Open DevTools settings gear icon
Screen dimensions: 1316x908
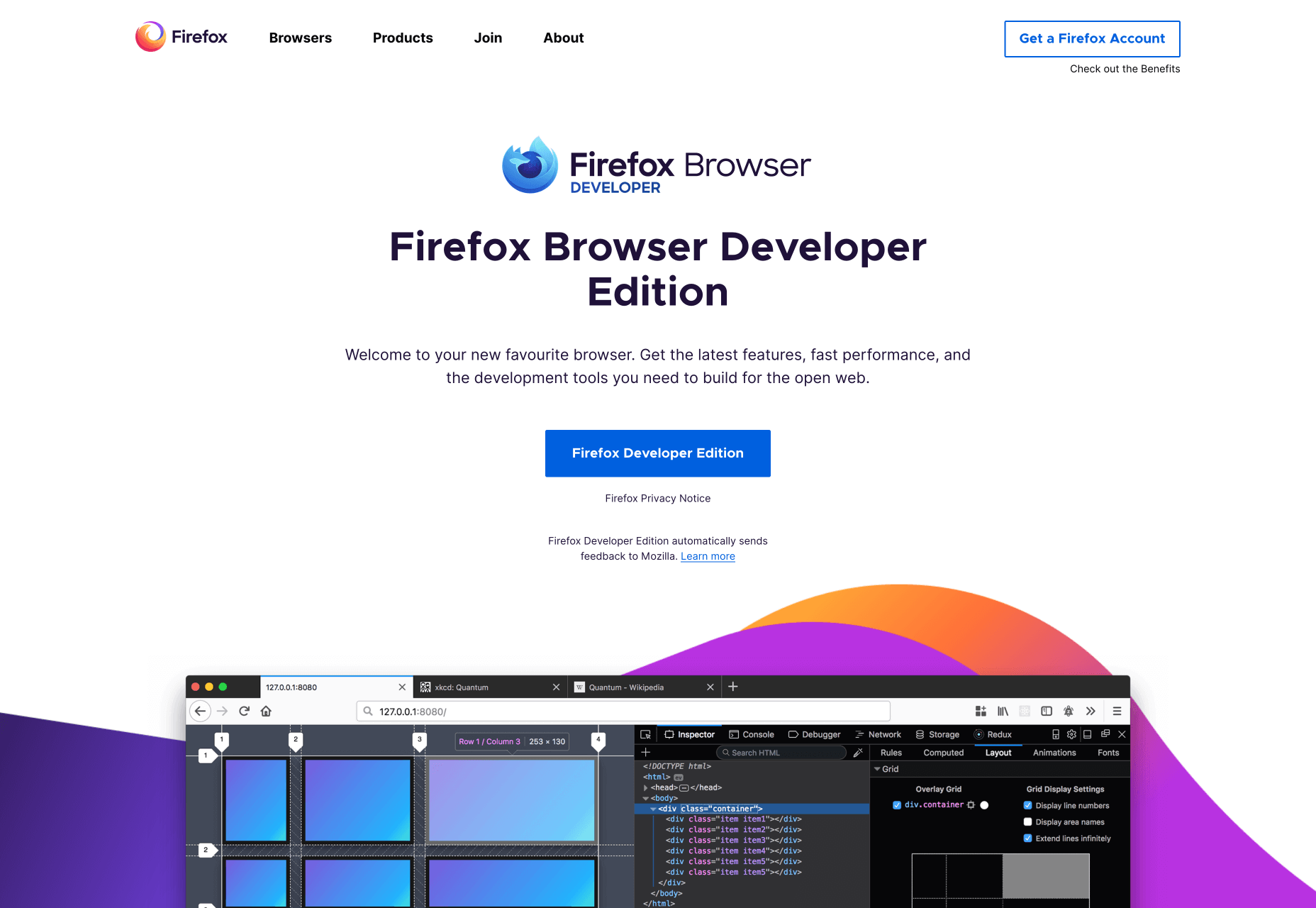1071,735
